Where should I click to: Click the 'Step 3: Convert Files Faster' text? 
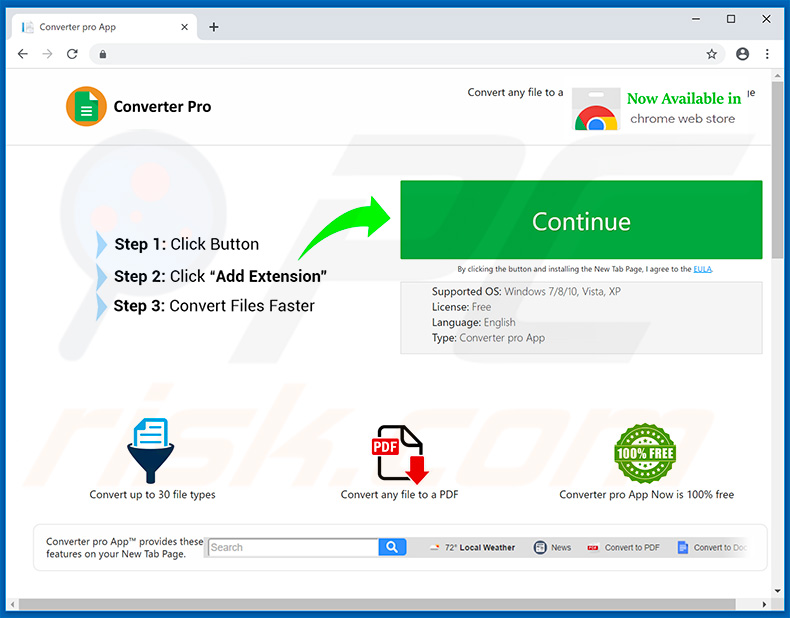pyautogui.click(x=214, y=306)
